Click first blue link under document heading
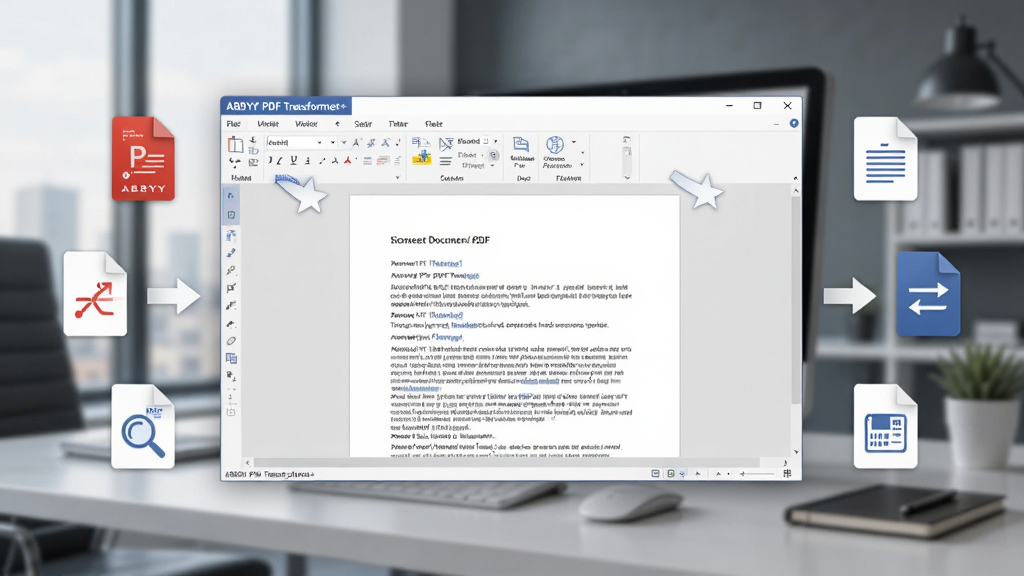This screenshot has width=1024, height=576. [x=445, y=263]
